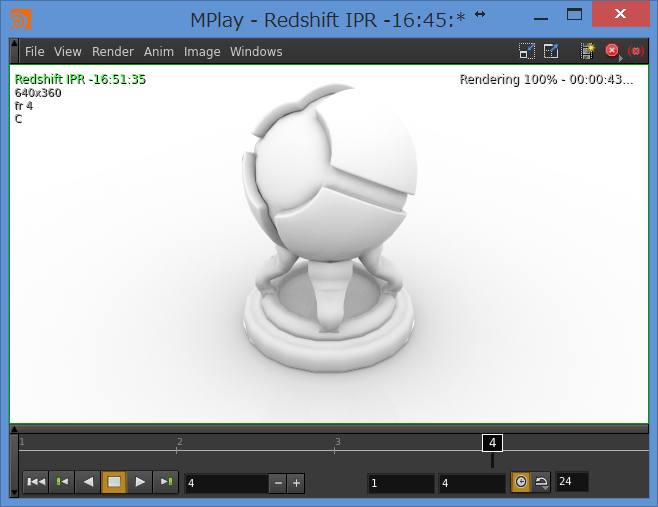Click the new sequence filmstrip icon
The width and height of the screenshot is (658, 507).
588,51
